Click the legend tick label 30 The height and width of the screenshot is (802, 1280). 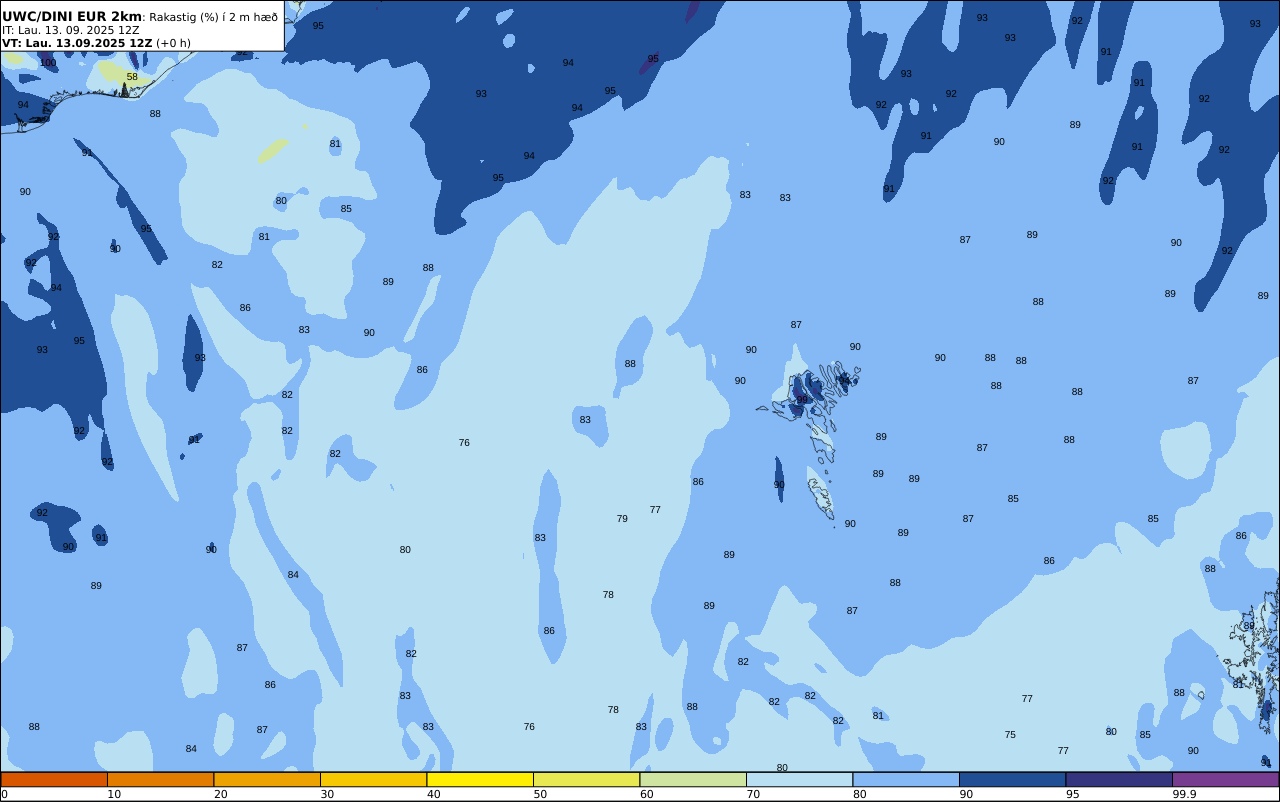coord(327,794)
